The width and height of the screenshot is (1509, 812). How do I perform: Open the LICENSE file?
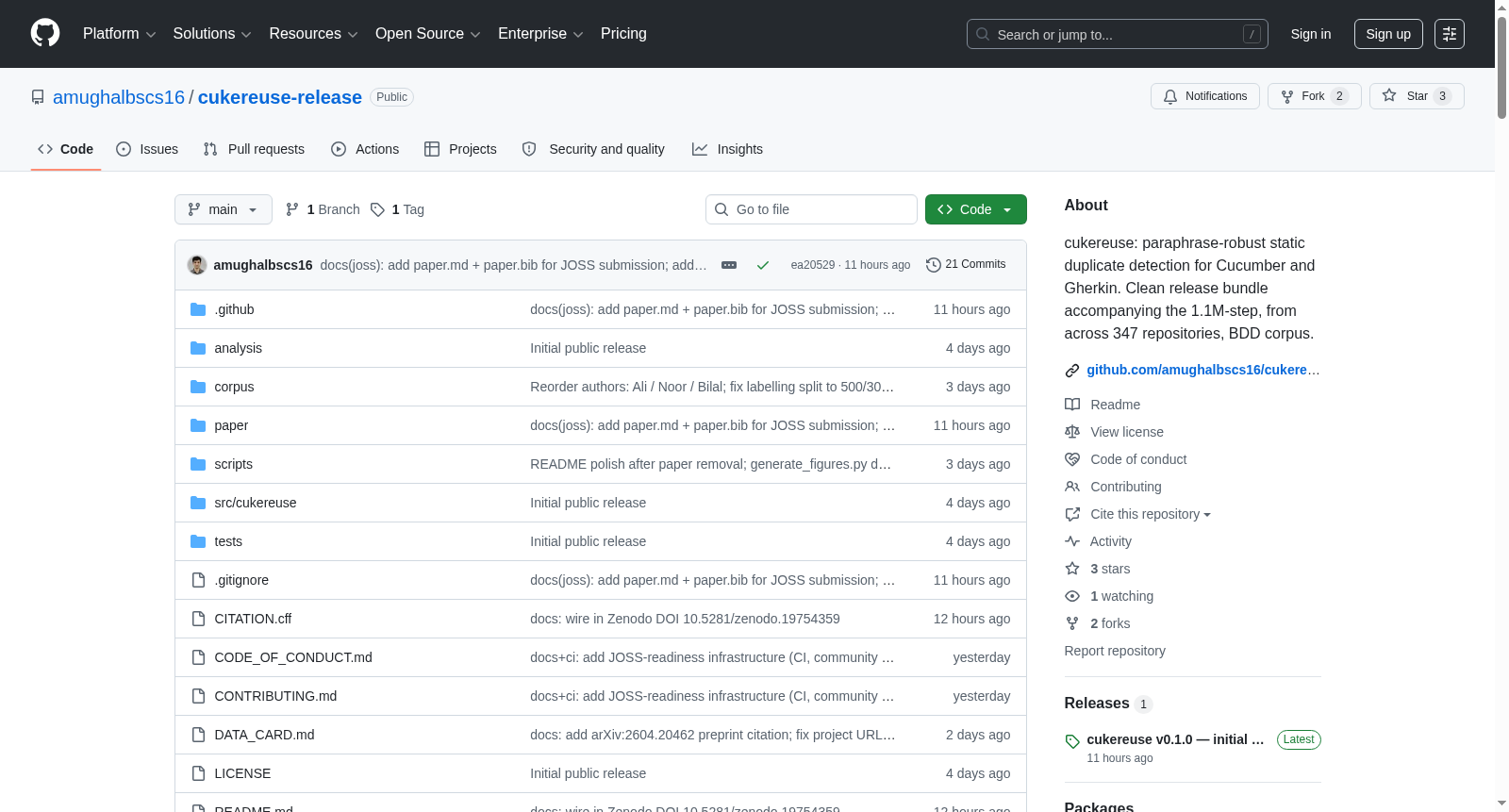tap(242, 773)
